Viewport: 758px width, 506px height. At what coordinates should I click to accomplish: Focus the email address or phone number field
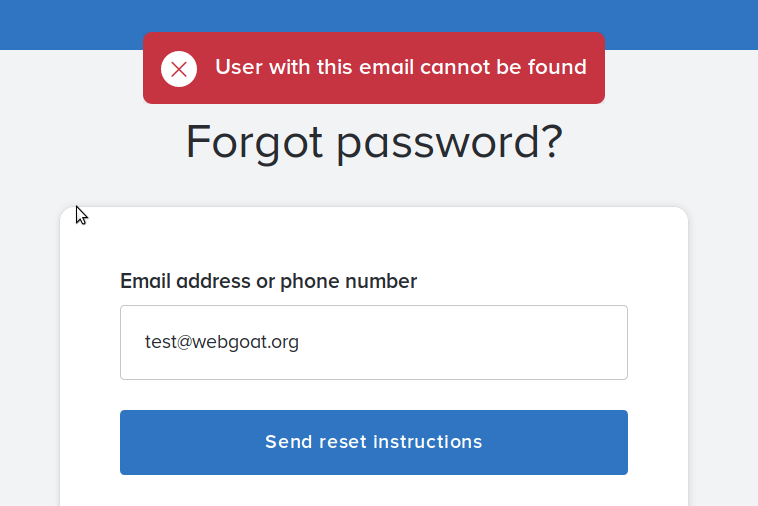click(x=374, y=342)
